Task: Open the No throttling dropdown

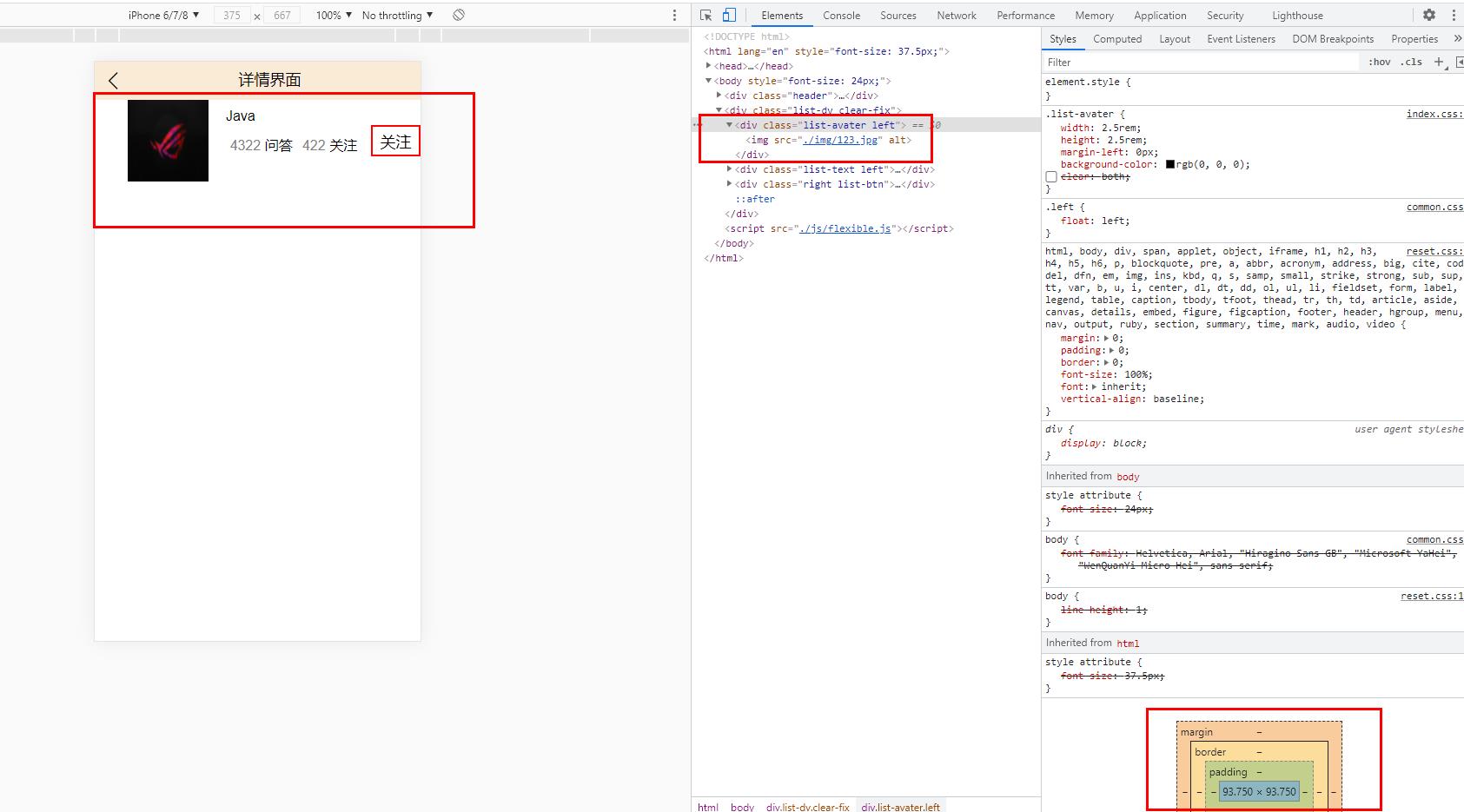Action: 397,15
